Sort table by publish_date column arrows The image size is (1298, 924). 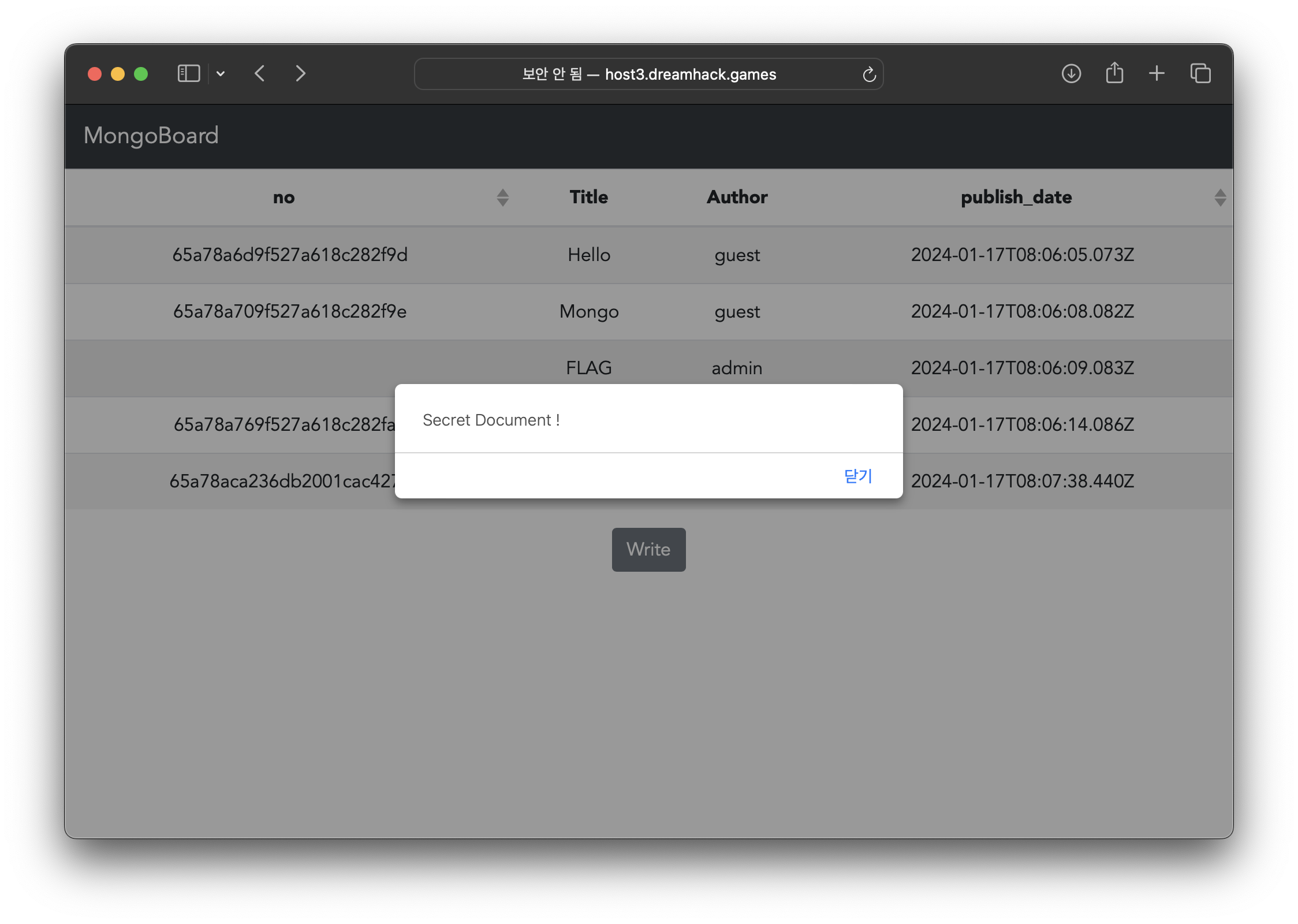pyautogui.click(x=1219, y=198)
